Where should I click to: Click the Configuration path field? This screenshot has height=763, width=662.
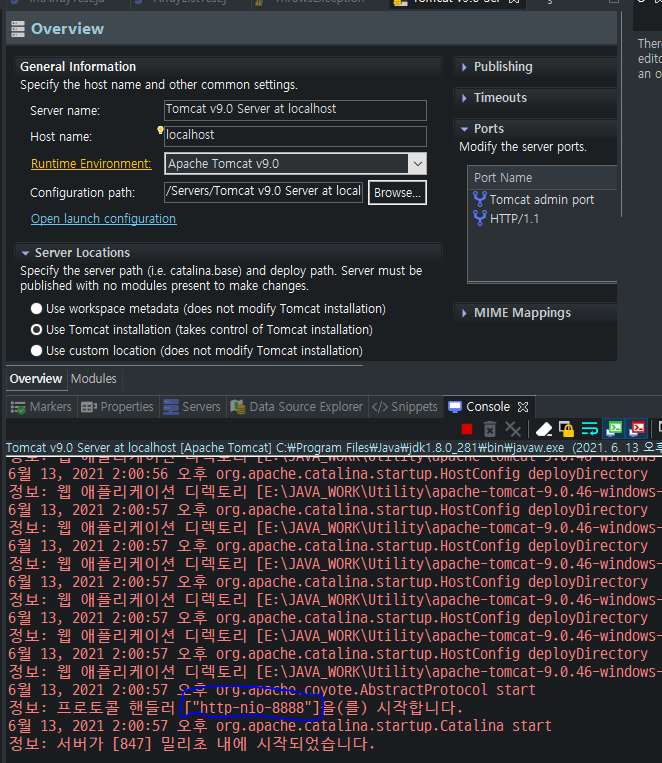click(x=263, y=191)
